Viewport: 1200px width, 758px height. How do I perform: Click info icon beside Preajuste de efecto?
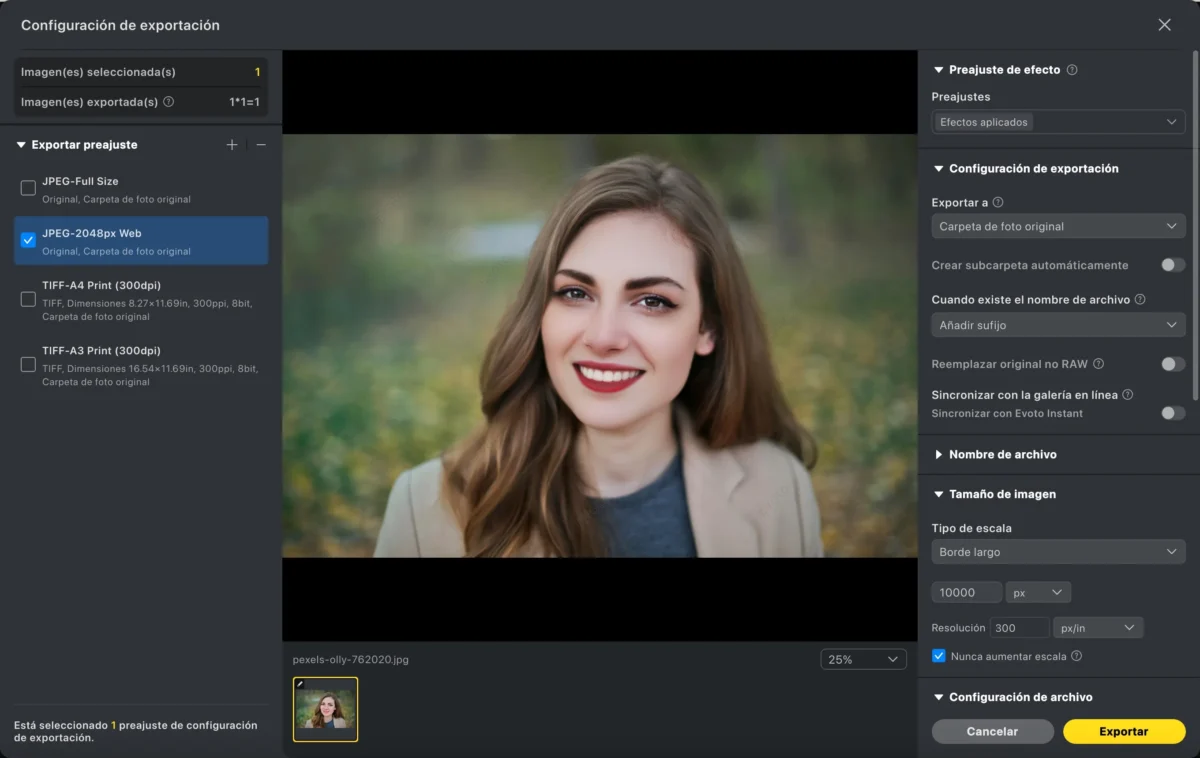(x=1072, y=70)
